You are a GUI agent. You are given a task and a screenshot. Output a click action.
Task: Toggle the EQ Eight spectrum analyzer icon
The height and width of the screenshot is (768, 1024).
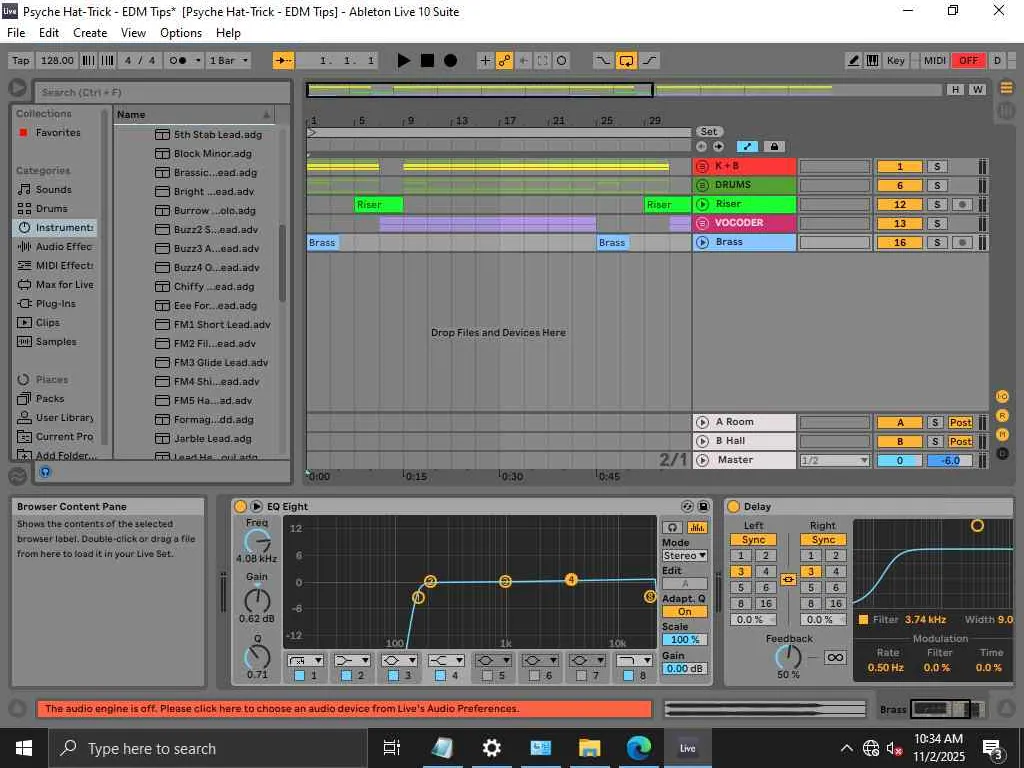pyautogui.click(x=697, y=527)
